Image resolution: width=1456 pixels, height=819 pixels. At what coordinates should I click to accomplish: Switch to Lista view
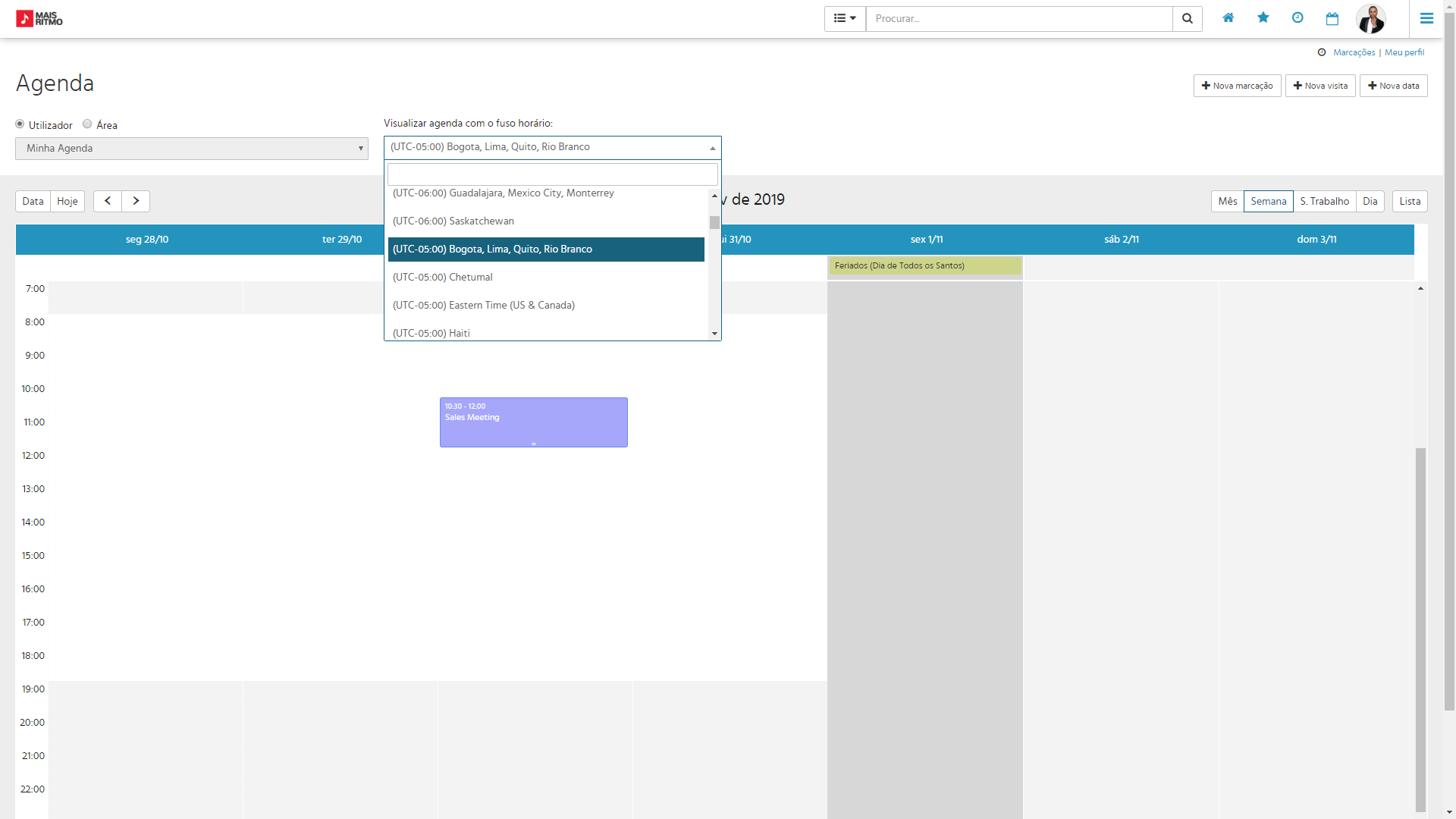click(x=1410, y=201)
